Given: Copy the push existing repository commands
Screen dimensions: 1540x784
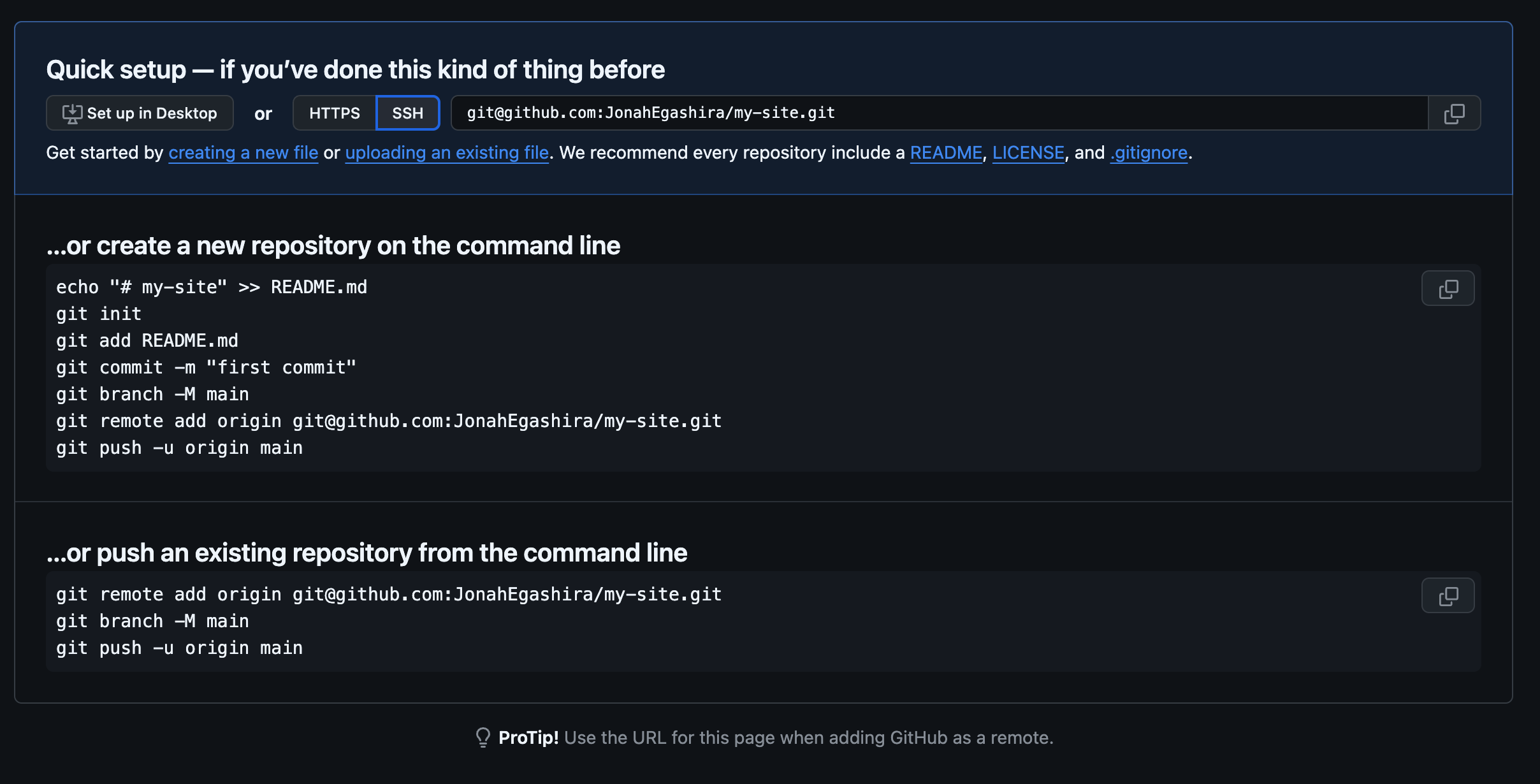Looking at the screenshot, I should [1448, 595].
